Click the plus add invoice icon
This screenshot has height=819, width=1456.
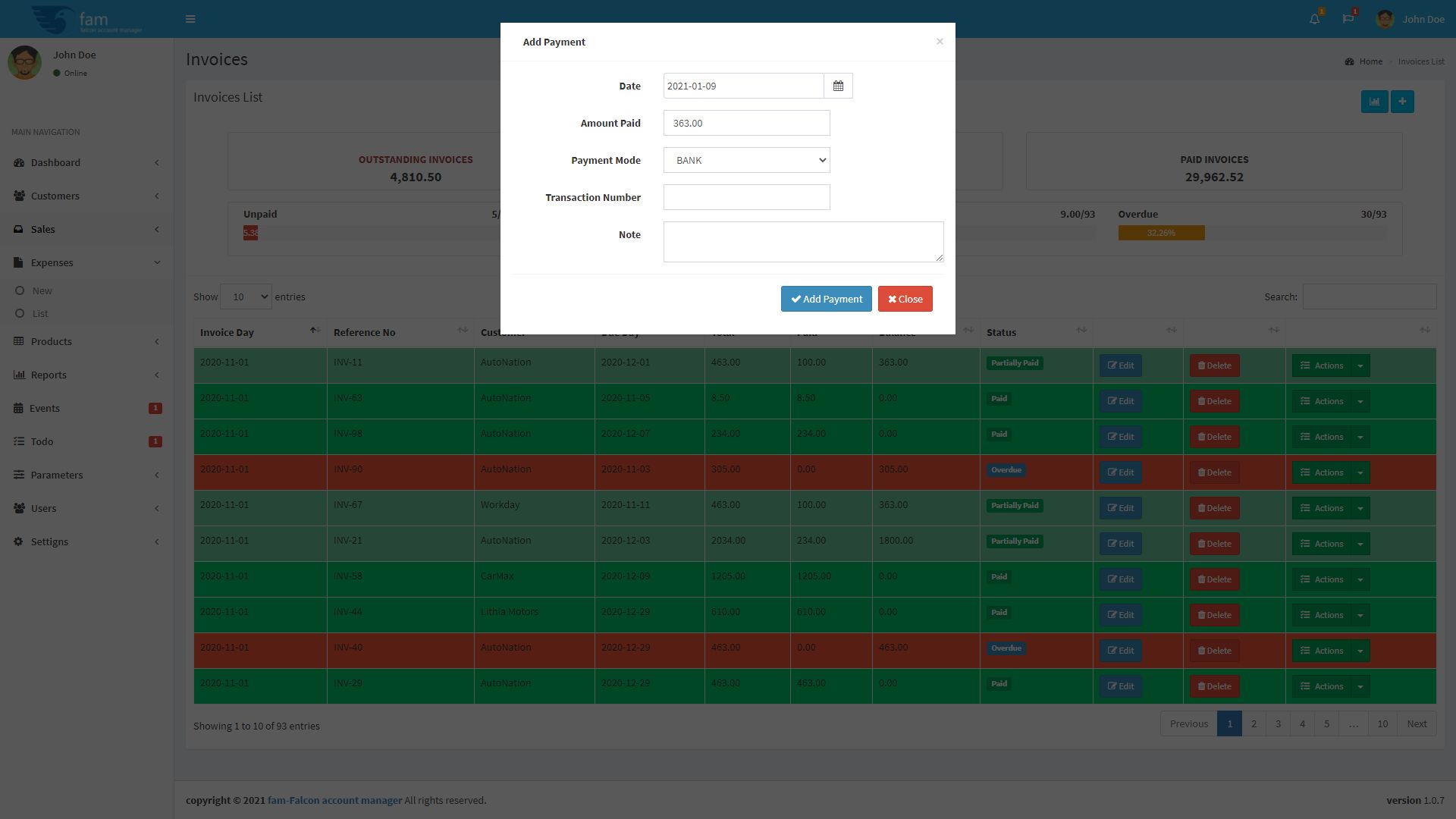click(x=1402, y=102)
